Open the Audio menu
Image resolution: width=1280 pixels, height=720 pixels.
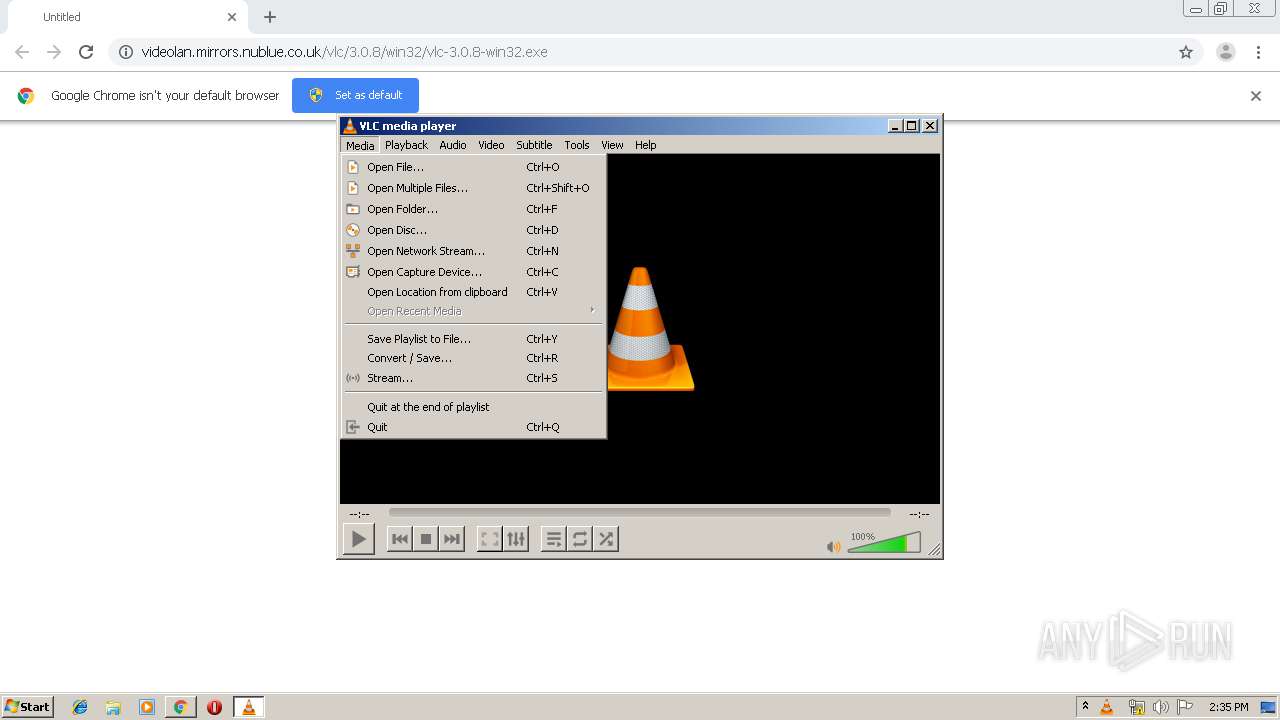point(453,145)
